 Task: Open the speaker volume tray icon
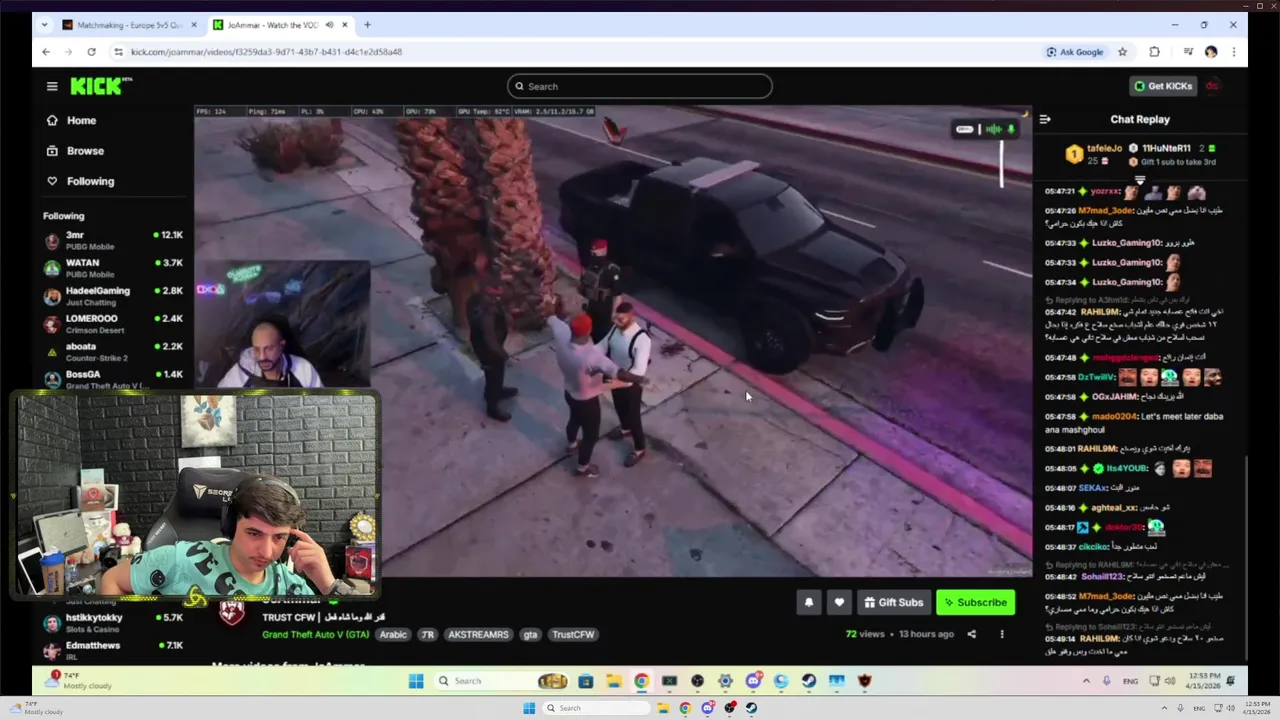coord(1171,681)
